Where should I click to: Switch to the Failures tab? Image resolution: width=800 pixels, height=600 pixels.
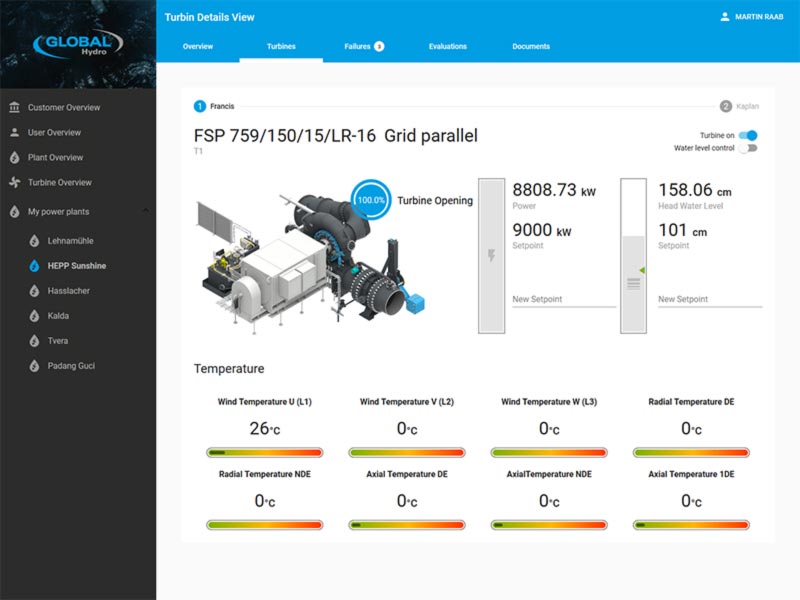(364, 46)
